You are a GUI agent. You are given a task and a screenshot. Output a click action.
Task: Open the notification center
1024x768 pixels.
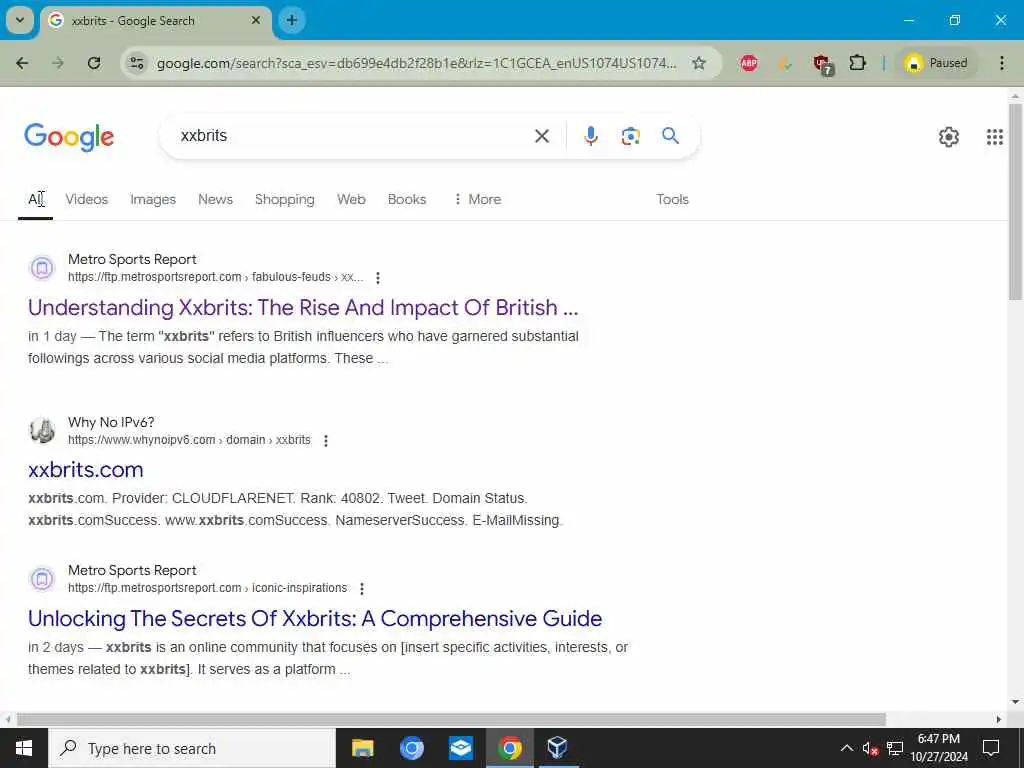(991, 748)
